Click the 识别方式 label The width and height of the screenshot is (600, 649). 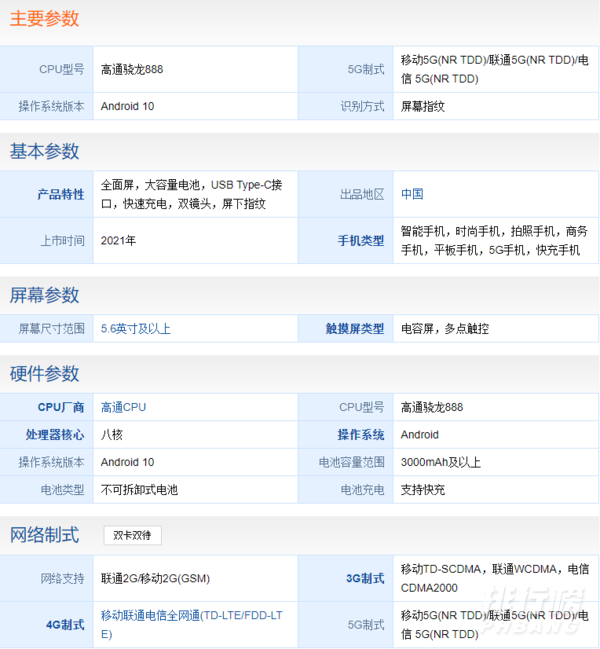tap(362, 106)
